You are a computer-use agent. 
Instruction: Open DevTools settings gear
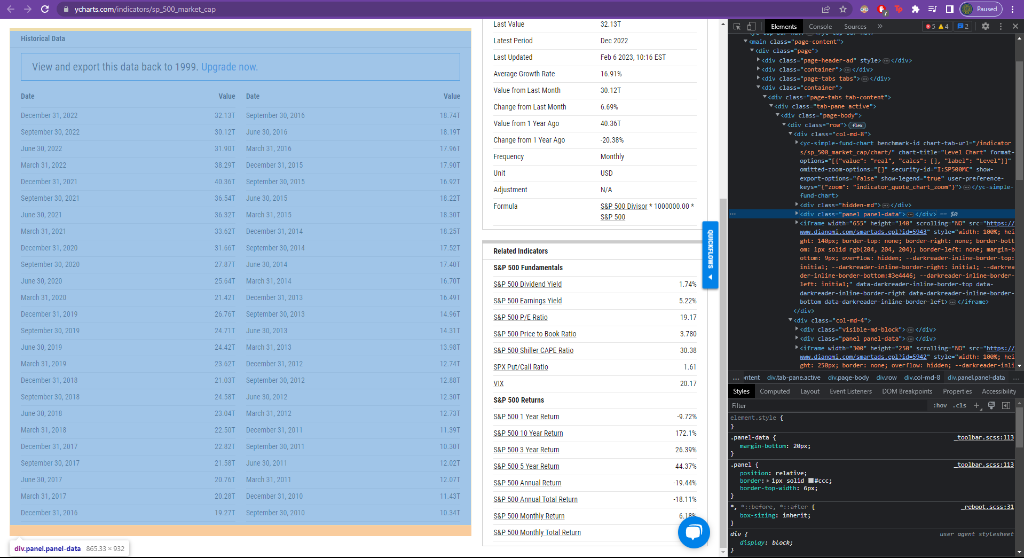pos(985,27)
